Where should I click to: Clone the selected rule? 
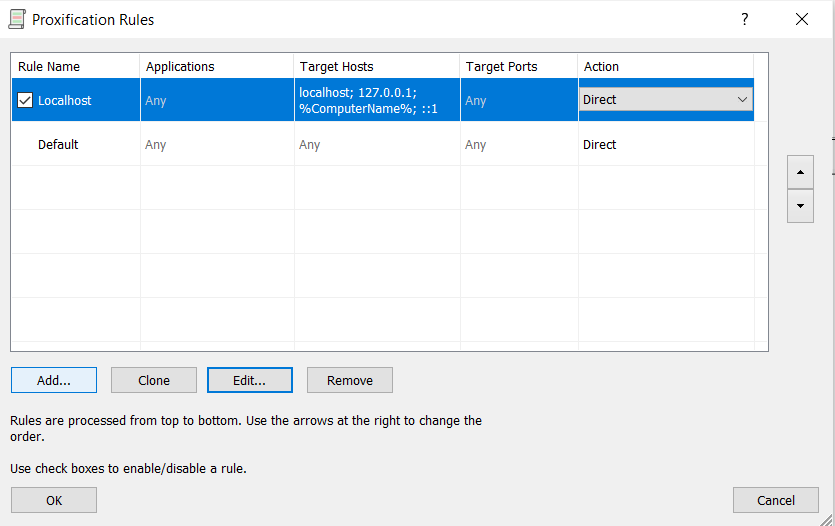point(154,380)
